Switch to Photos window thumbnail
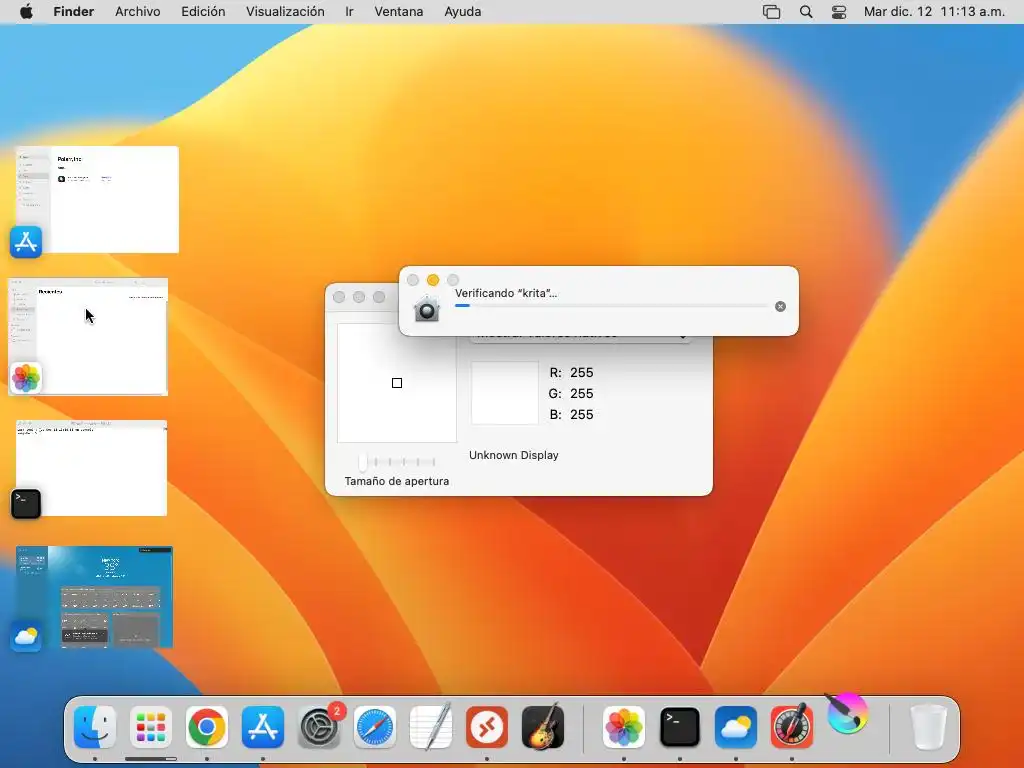This screenshot has width=1024, height=768. [88, 336]
